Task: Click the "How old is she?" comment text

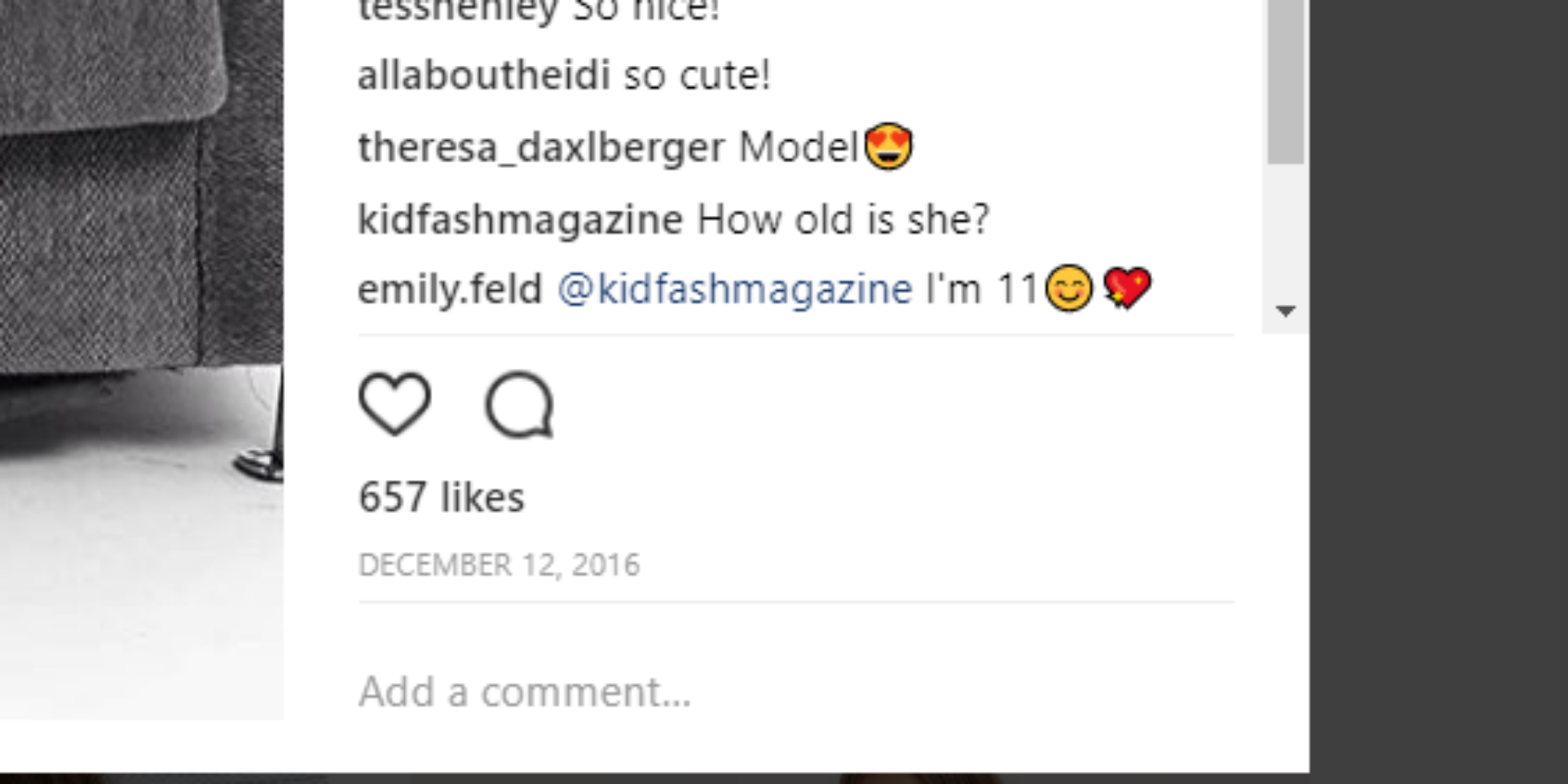Action: pyautogui.click(x=843, y=220)
